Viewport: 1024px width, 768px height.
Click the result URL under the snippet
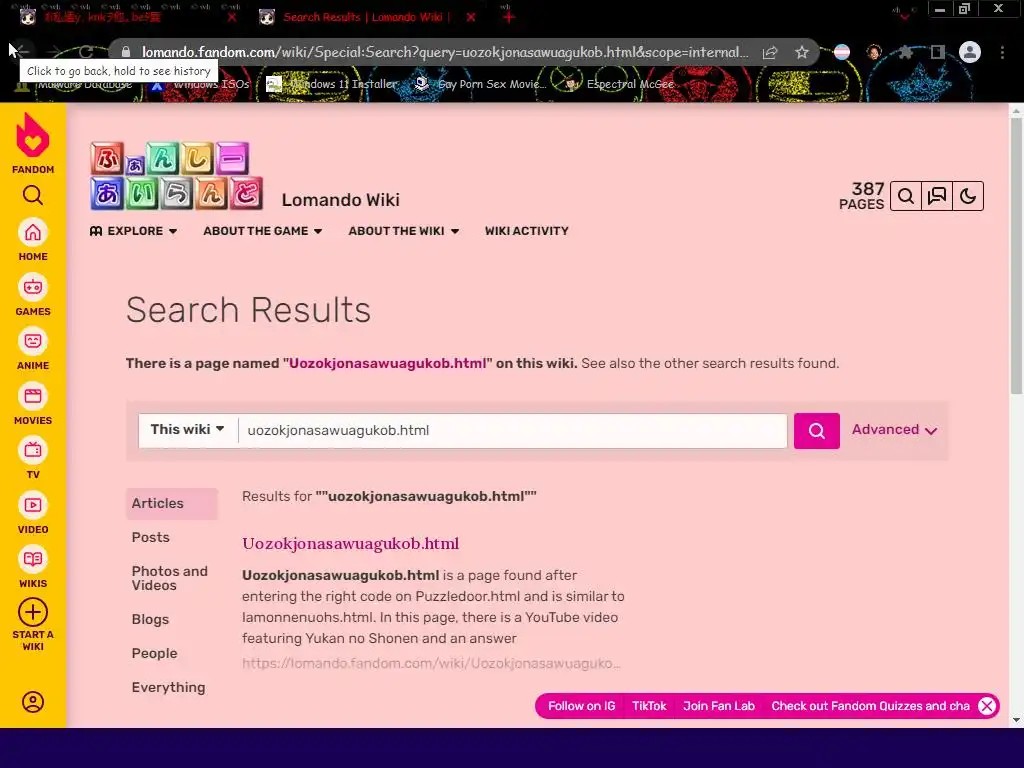click(431, 664)
